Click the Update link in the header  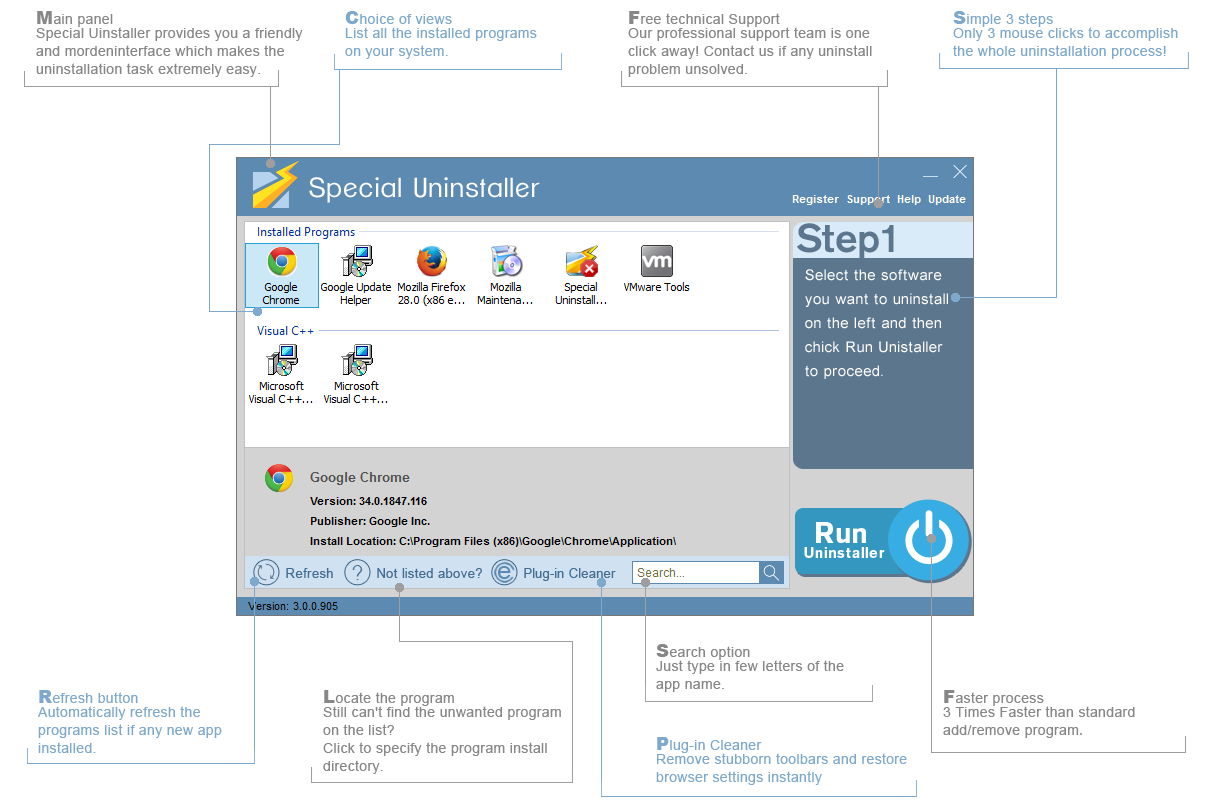946,199
